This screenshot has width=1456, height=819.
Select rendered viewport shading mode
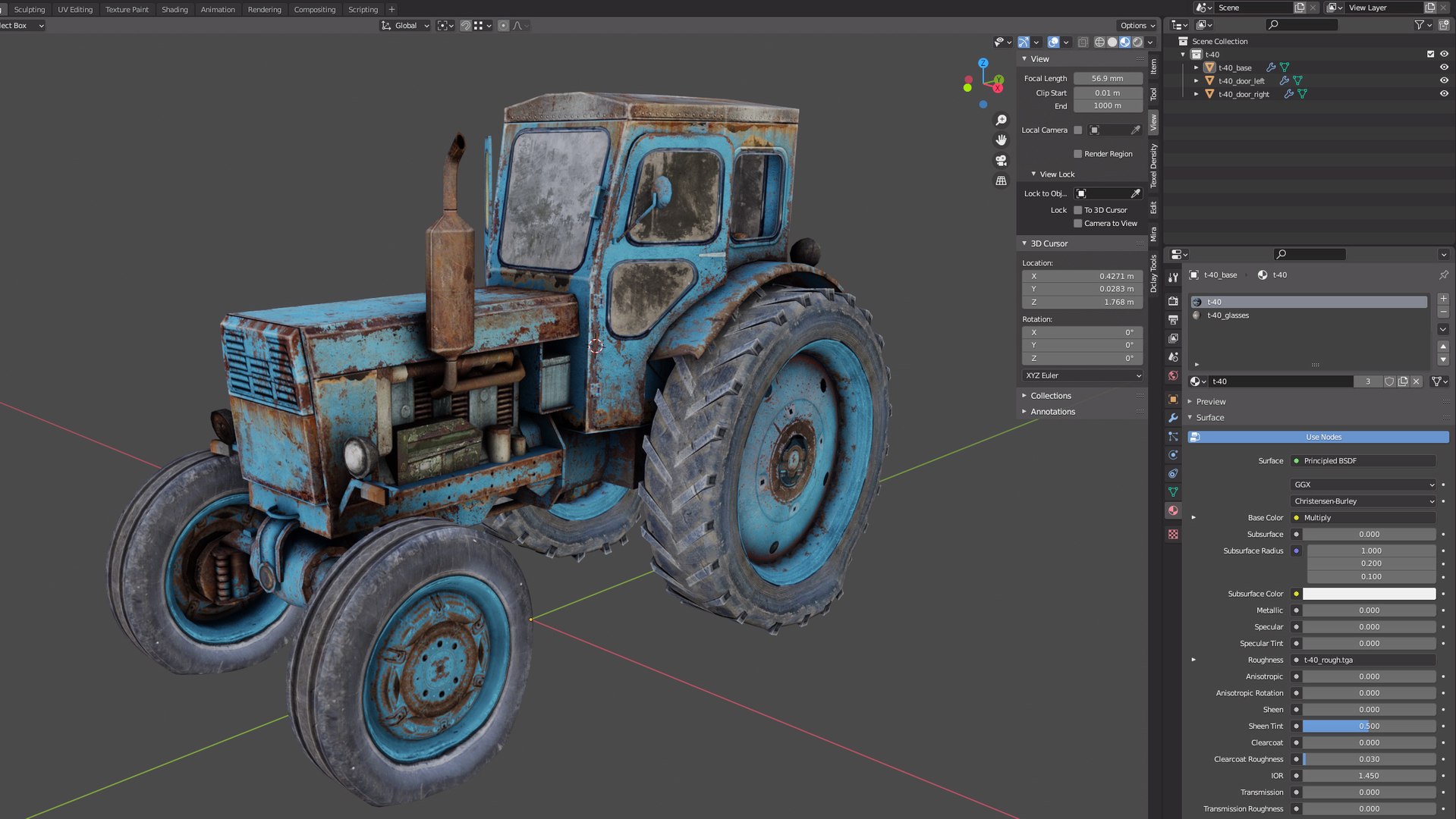click(x=1138, y=42)
